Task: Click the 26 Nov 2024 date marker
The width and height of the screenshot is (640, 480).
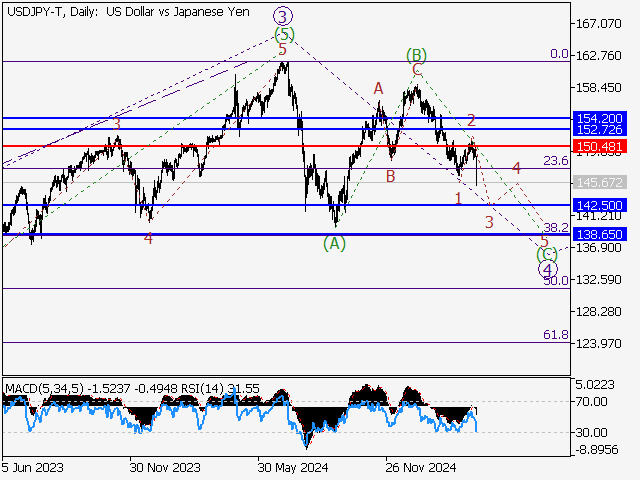Action: pos(421,466)
